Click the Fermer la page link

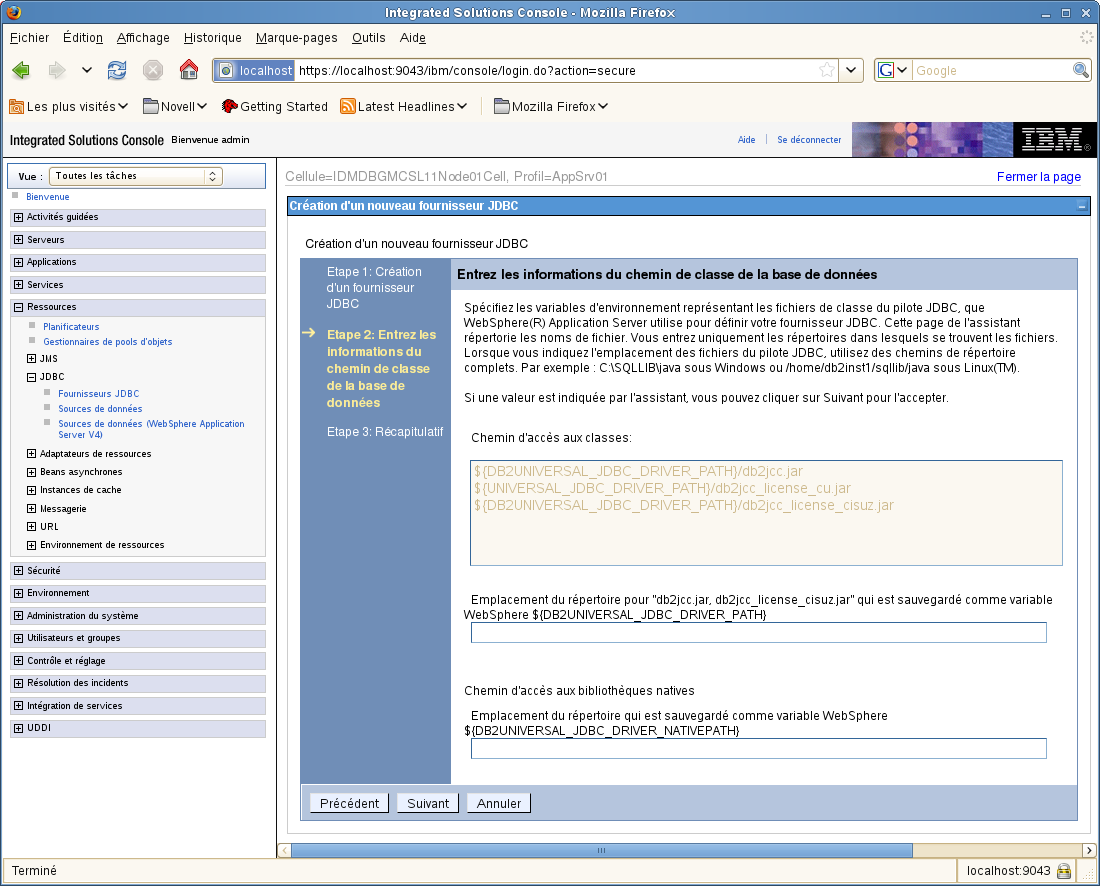pyautogui.click(x=1038, y=177)
